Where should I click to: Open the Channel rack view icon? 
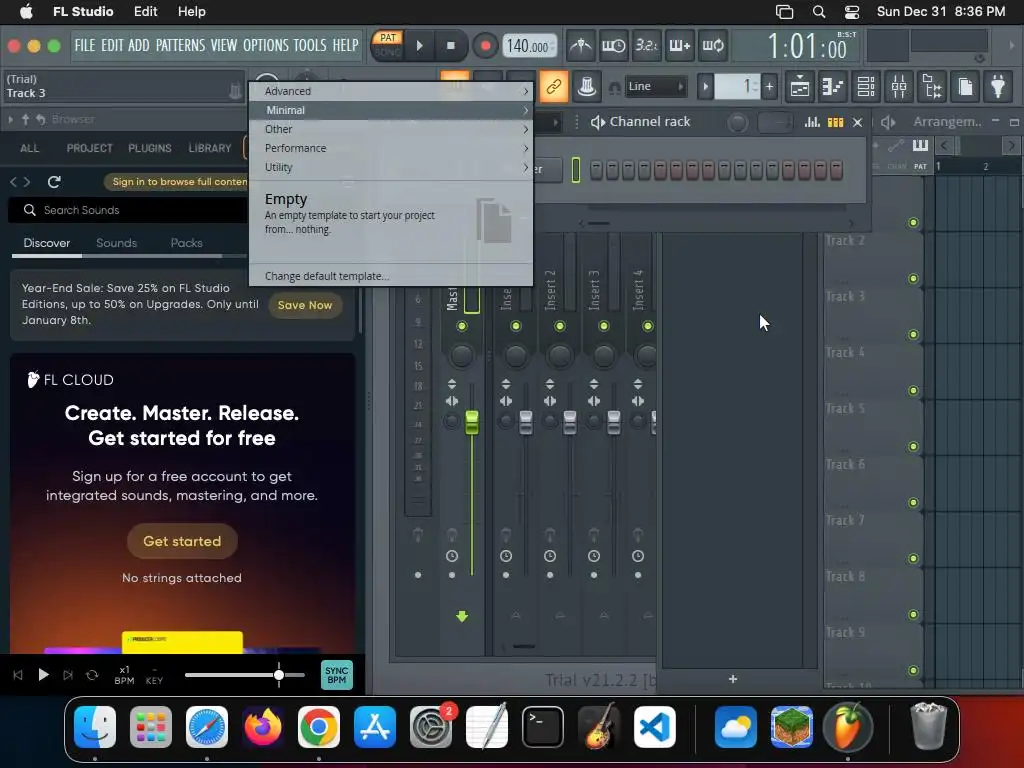click(x=866, y=86)
